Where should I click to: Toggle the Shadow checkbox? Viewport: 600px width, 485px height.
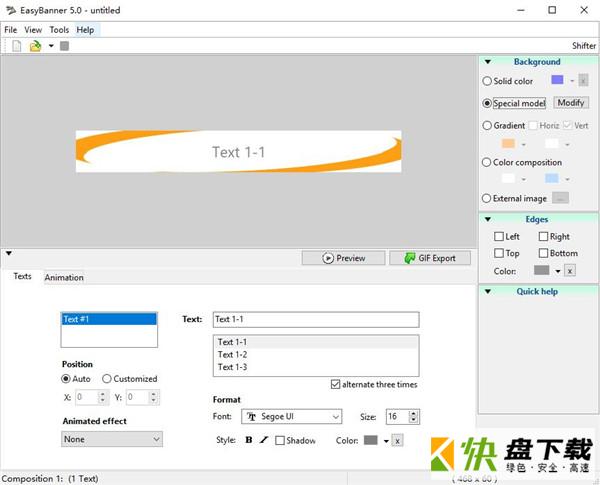click(280, 441)
